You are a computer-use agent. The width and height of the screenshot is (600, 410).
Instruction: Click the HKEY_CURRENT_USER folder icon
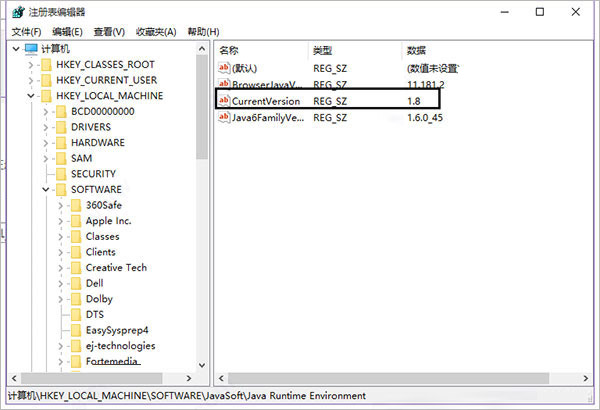(x=46, y=80)
